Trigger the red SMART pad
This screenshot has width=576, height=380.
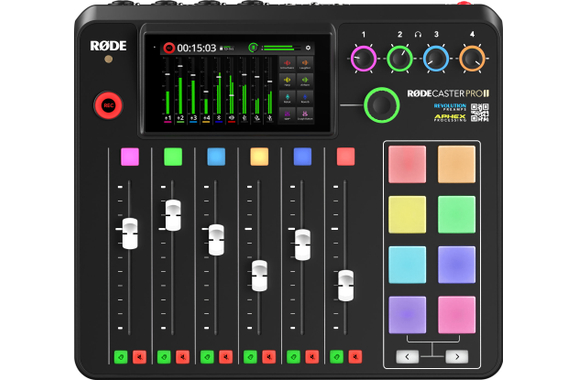[x=407, y=164]
